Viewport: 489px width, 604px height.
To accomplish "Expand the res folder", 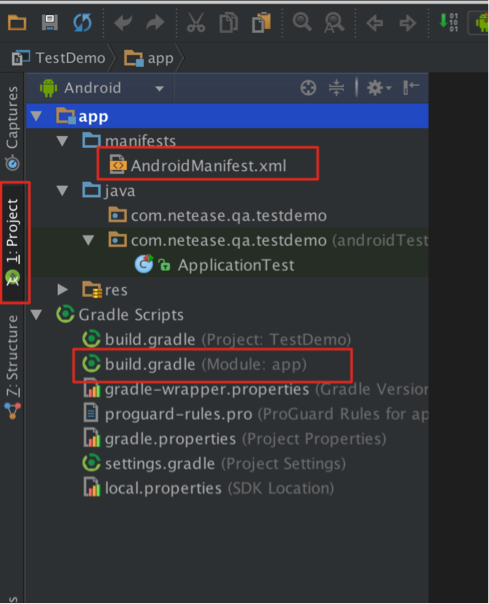I will (62, 289).
